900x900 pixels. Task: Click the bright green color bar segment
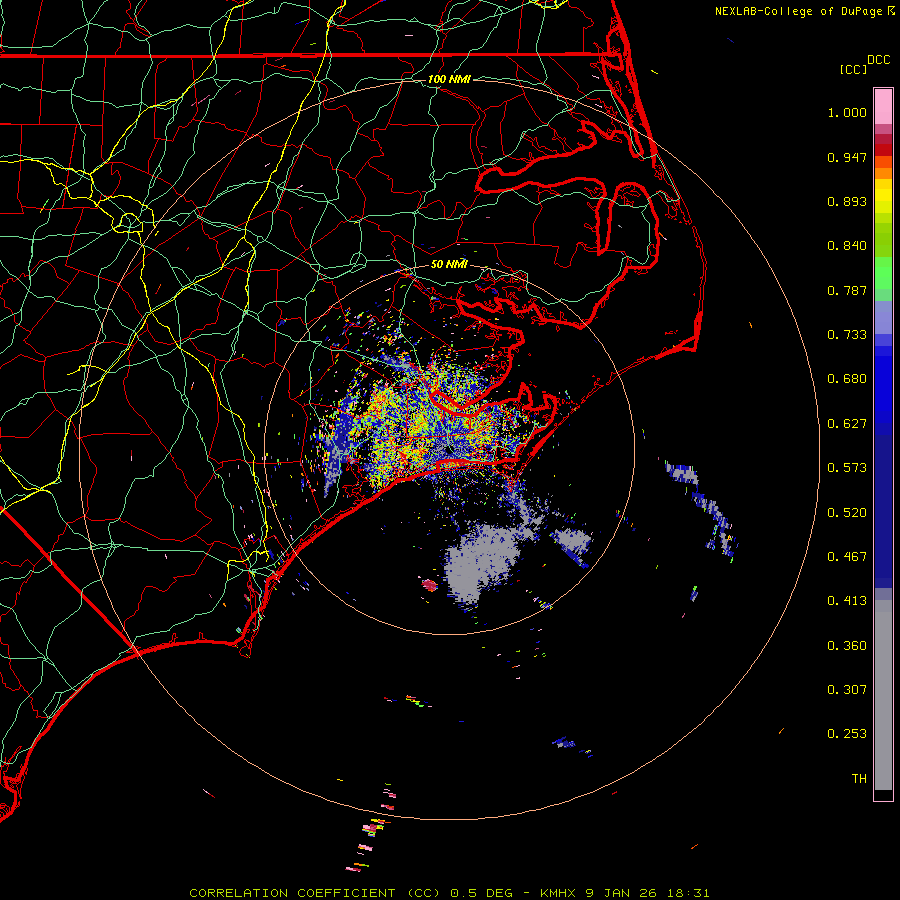883,273
